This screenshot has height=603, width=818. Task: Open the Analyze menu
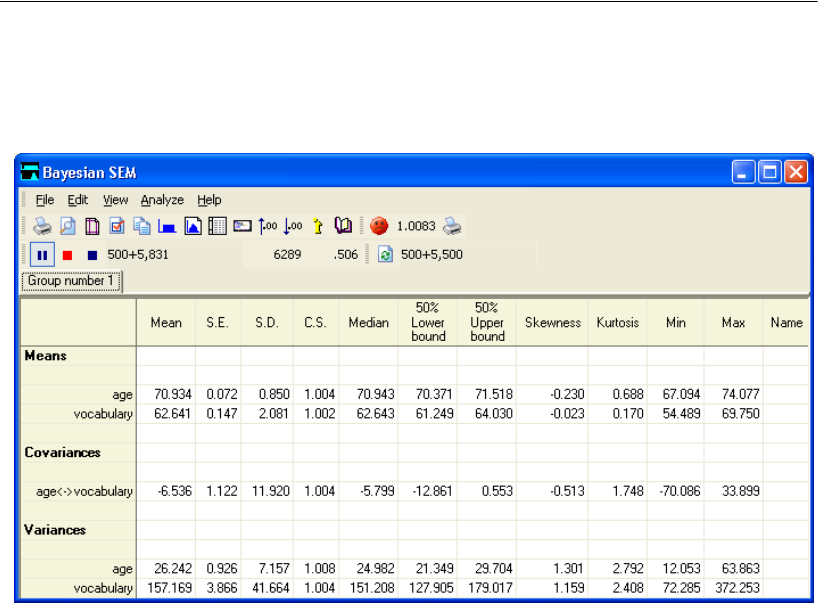[x=162, y=200]
